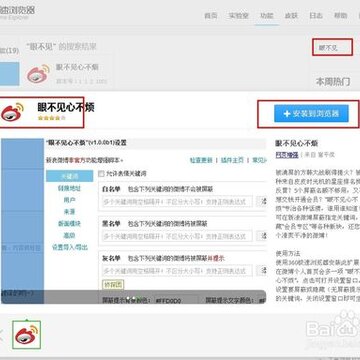Viewport: 360px width, 360px height.
Task: Click the Weibo icon in the search result
Action: (x=38, y=73)
